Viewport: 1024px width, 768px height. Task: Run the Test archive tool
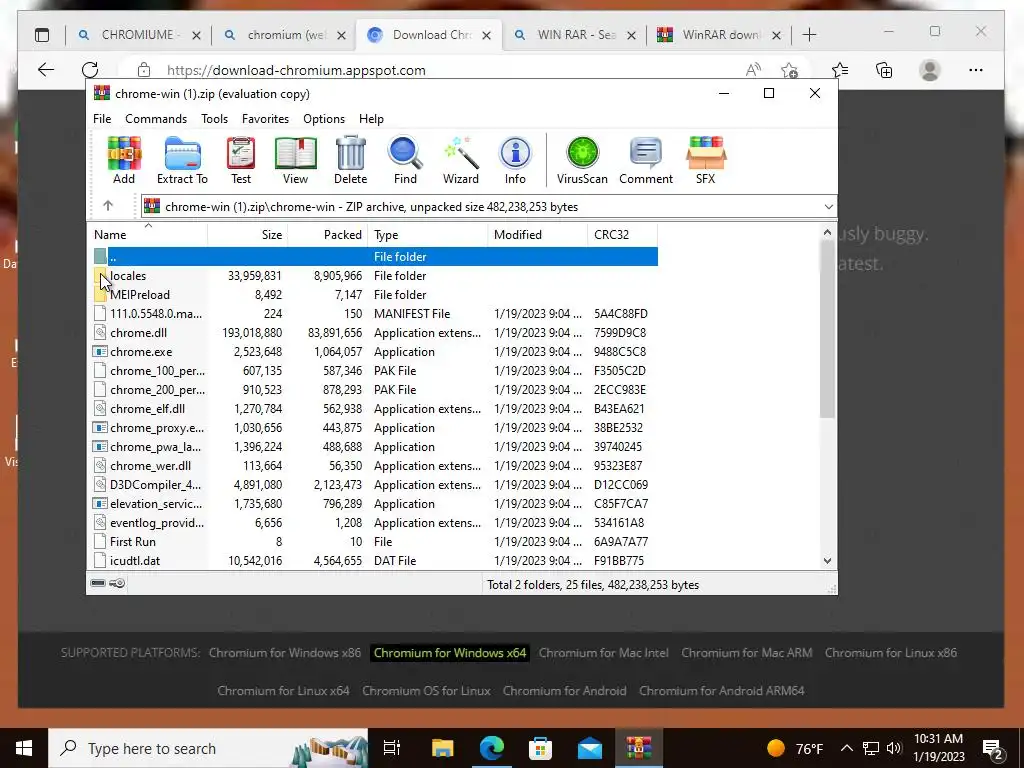(240, 161)
